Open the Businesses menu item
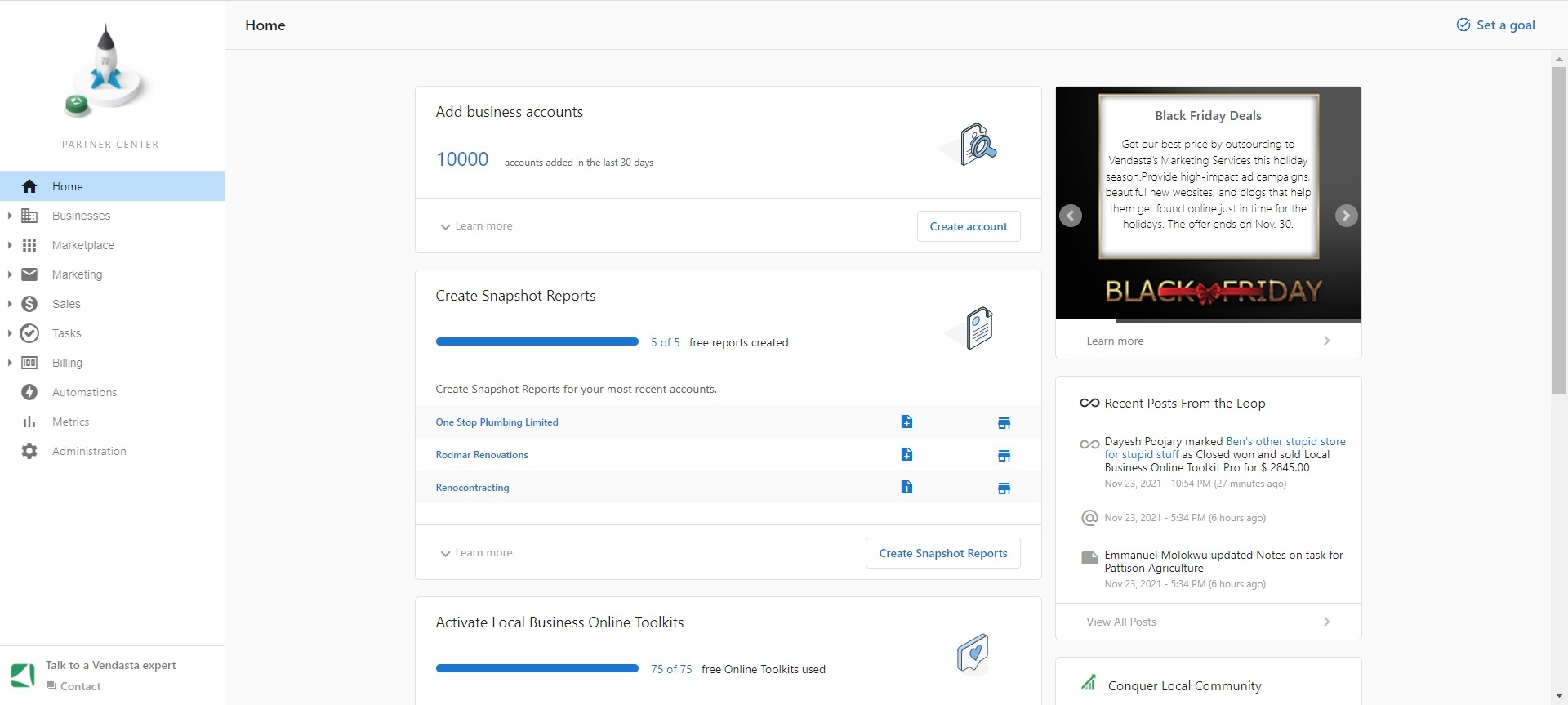The height and width of the screenshot is (705, 1568). point(112,216)
